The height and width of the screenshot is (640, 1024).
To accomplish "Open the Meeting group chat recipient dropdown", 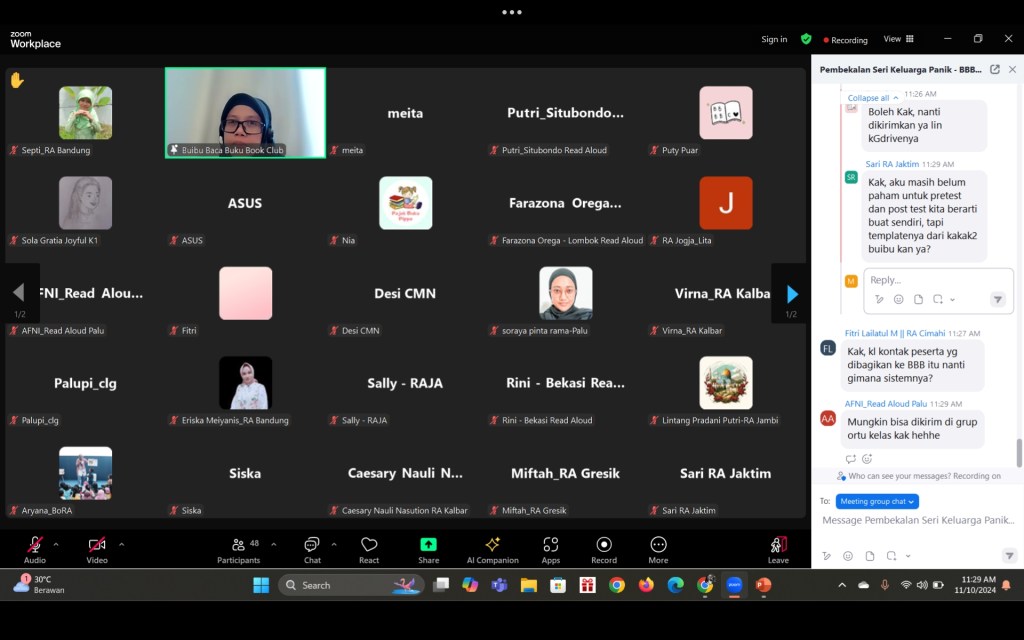I will coord(877,501).
